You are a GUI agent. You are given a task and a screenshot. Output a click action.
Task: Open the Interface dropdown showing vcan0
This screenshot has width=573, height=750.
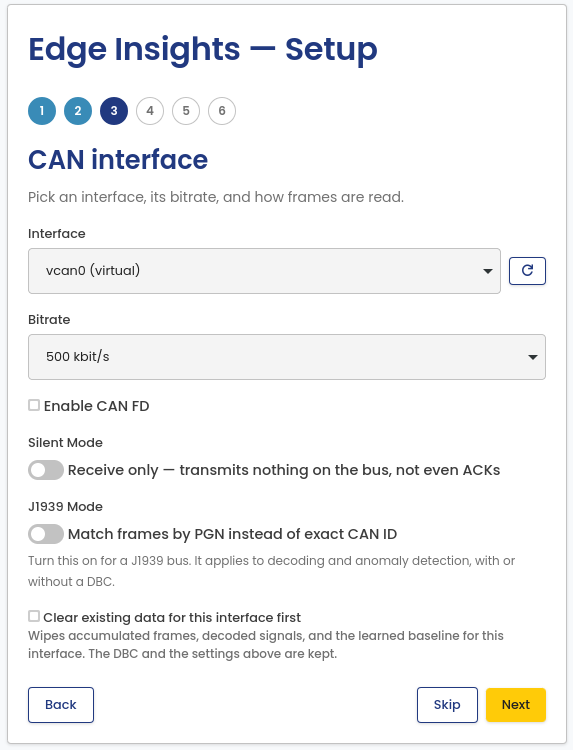click(x=264, y=271)
